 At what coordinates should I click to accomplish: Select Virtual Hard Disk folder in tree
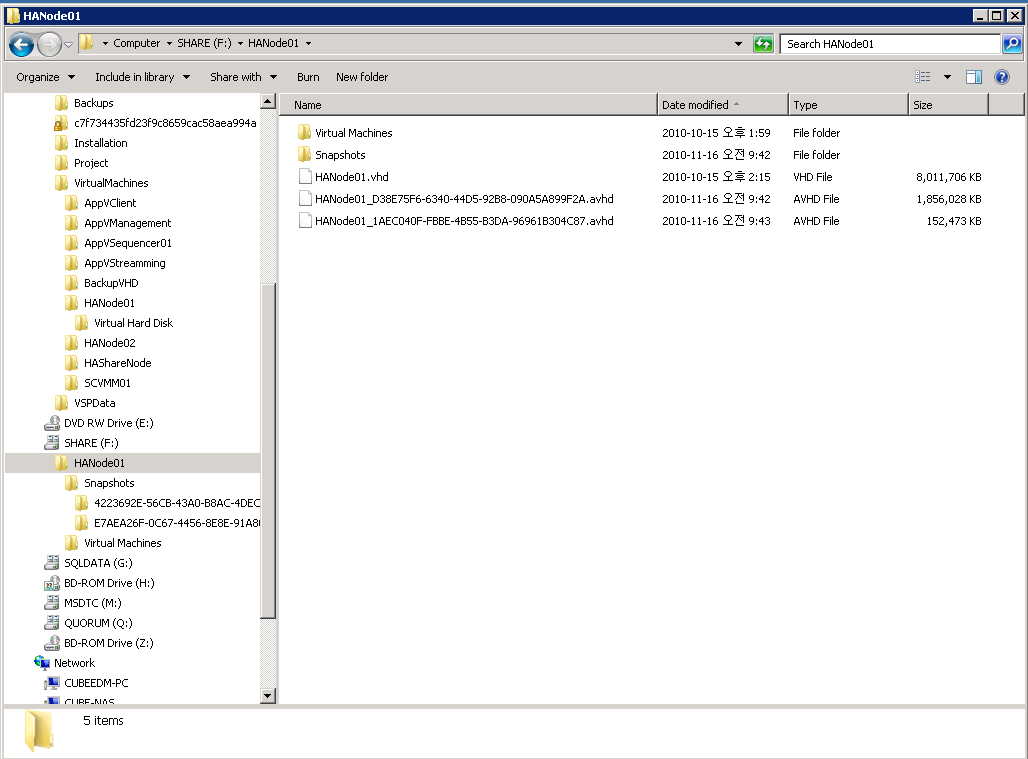133,323
